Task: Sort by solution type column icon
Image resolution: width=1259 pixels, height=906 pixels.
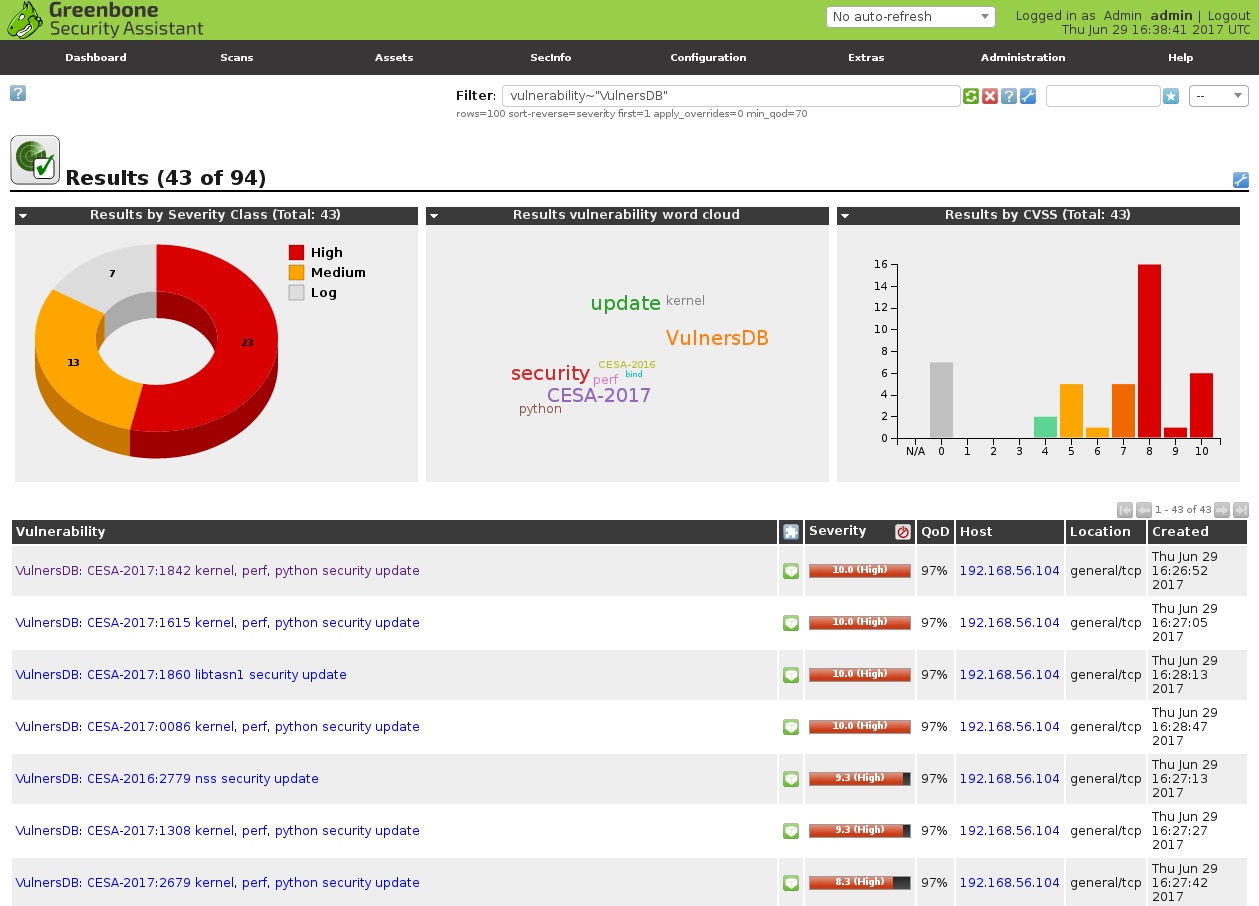Action: coord(791,532)
